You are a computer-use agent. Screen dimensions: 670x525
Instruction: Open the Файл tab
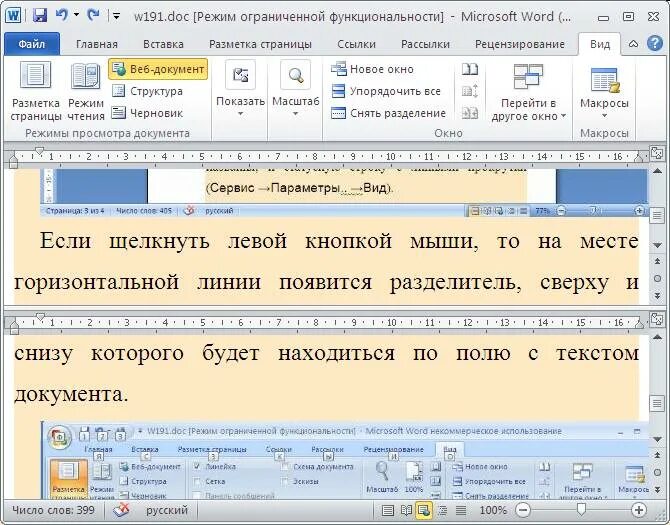point(32,44)
